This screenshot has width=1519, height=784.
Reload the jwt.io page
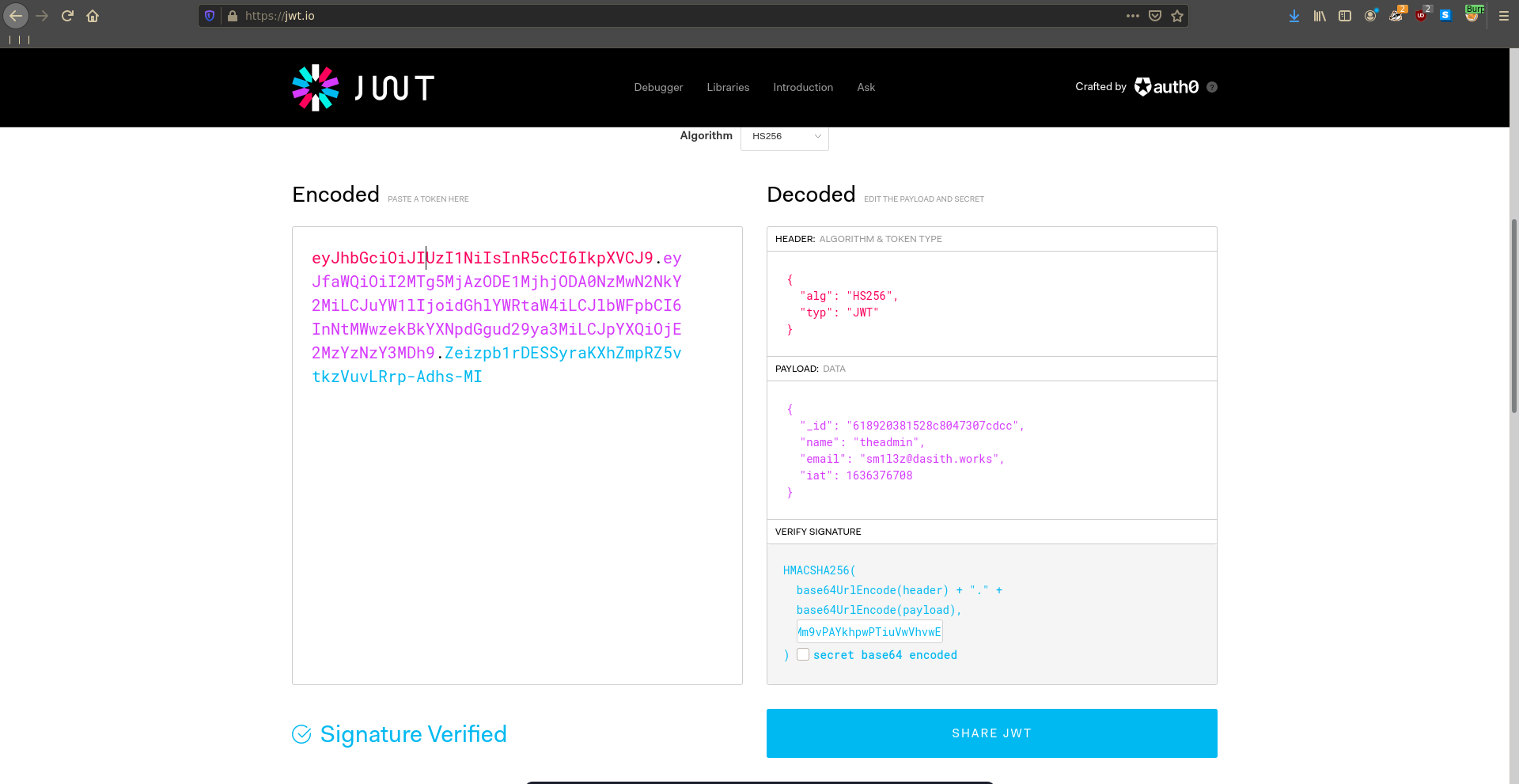tap(67, 16)
